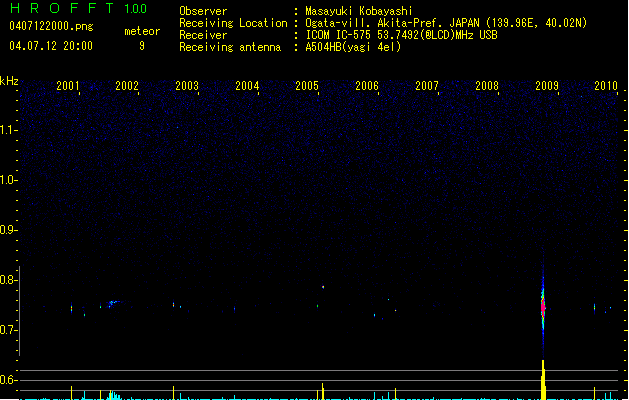This screenshot has height=400, width=629.
Task: Click the yellow power bar just after 2005
Action: coord(323,391)
